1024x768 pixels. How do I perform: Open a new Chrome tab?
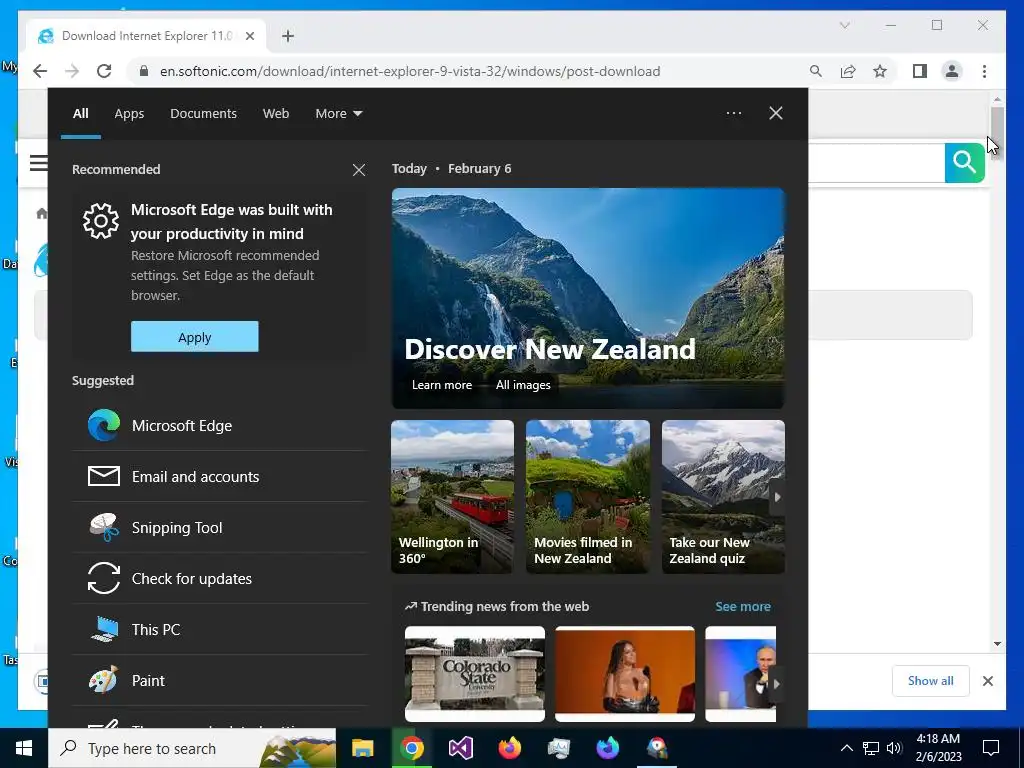288,36
